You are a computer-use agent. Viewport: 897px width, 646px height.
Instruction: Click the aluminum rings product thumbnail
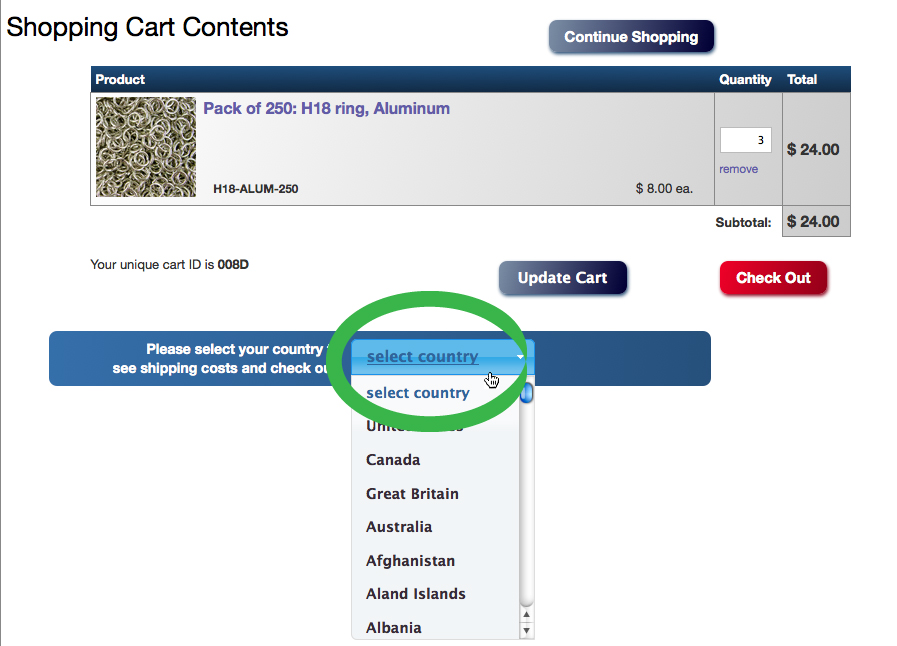146,147
